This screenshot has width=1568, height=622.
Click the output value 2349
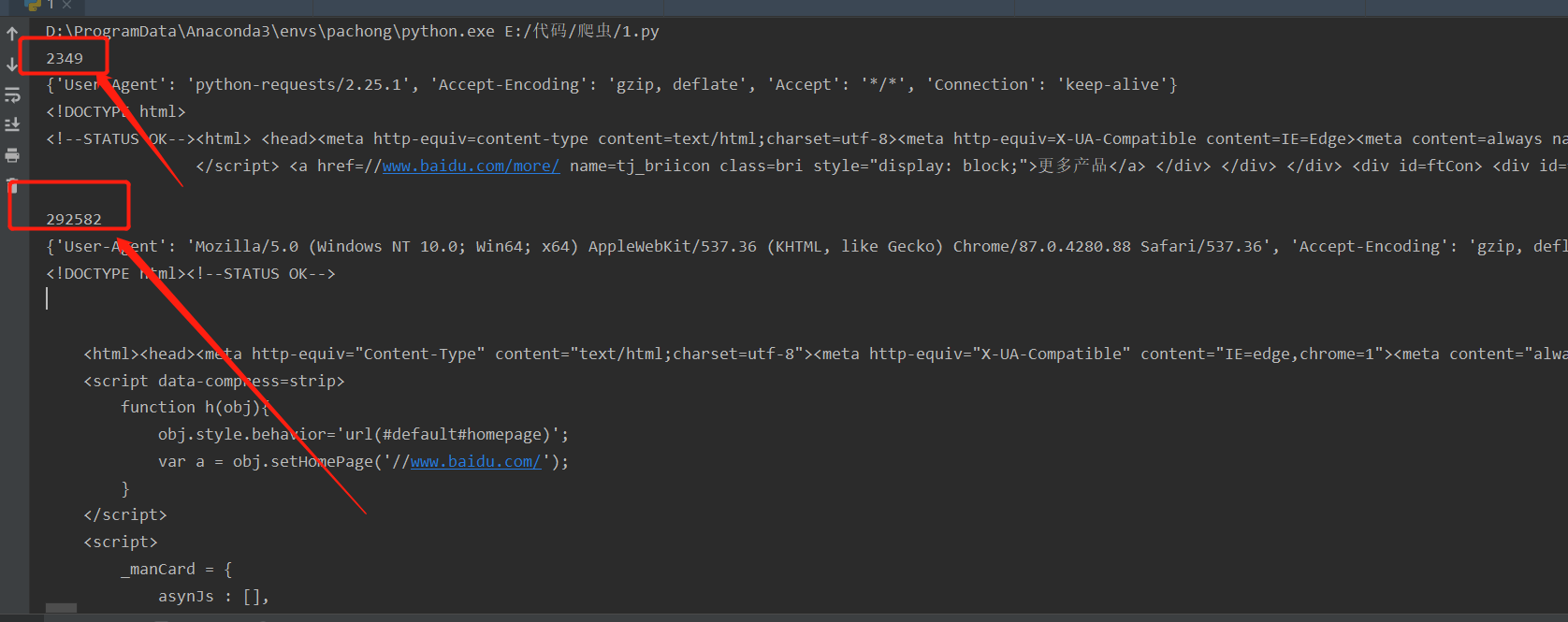coord(65,58)
